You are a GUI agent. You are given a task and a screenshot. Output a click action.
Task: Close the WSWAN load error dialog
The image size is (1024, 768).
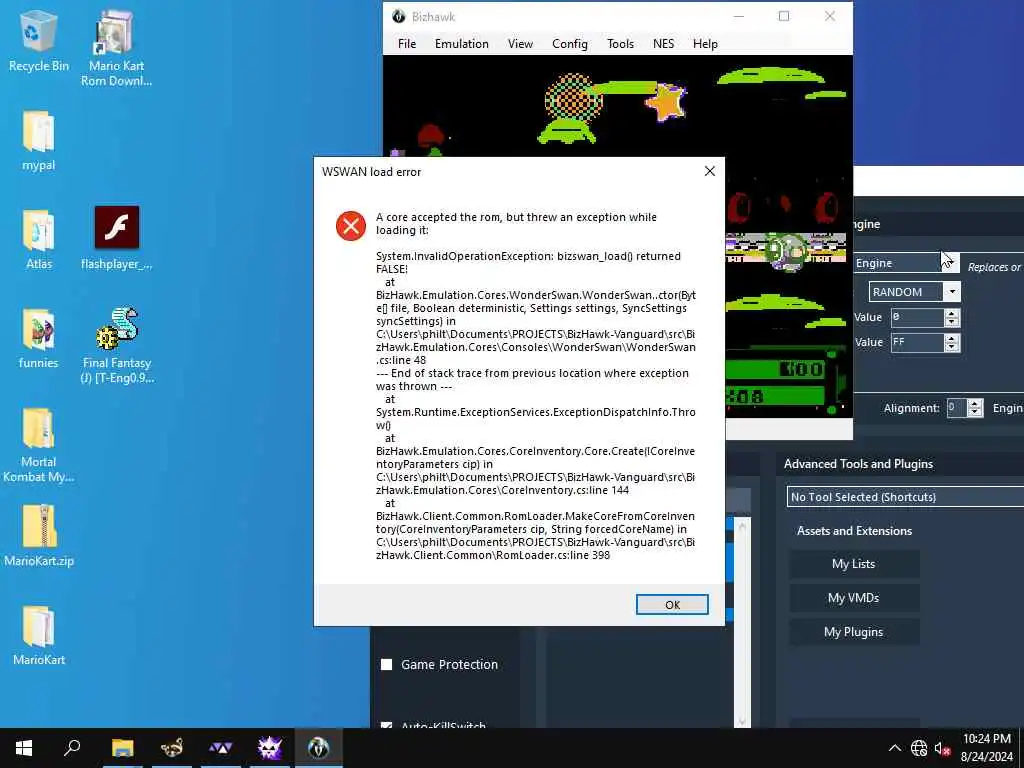click(710, 171)
